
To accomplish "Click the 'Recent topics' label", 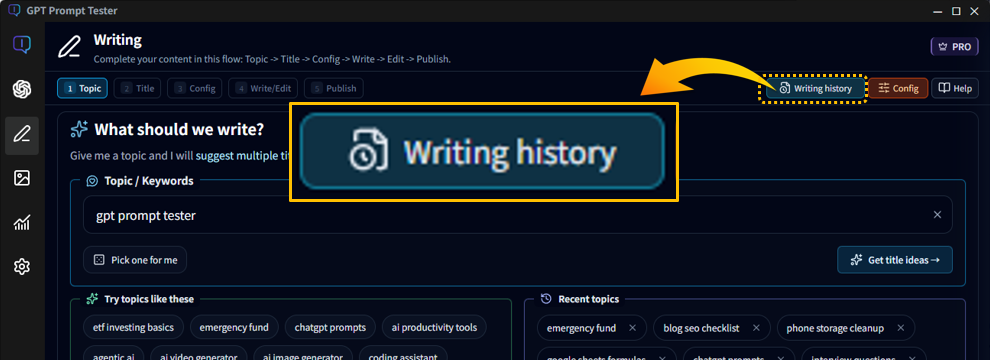I will [588, 299].
